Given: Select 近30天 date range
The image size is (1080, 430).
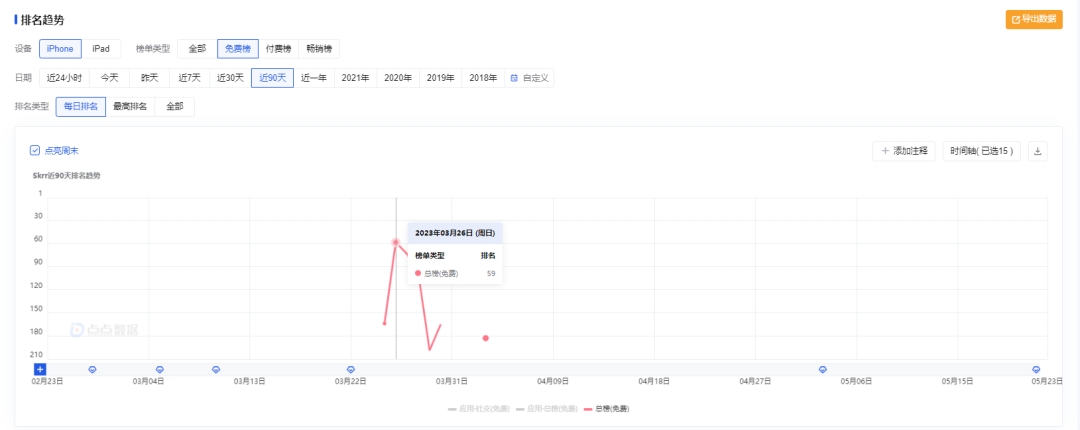Looking at the screenshot, I should click(230, 78).
